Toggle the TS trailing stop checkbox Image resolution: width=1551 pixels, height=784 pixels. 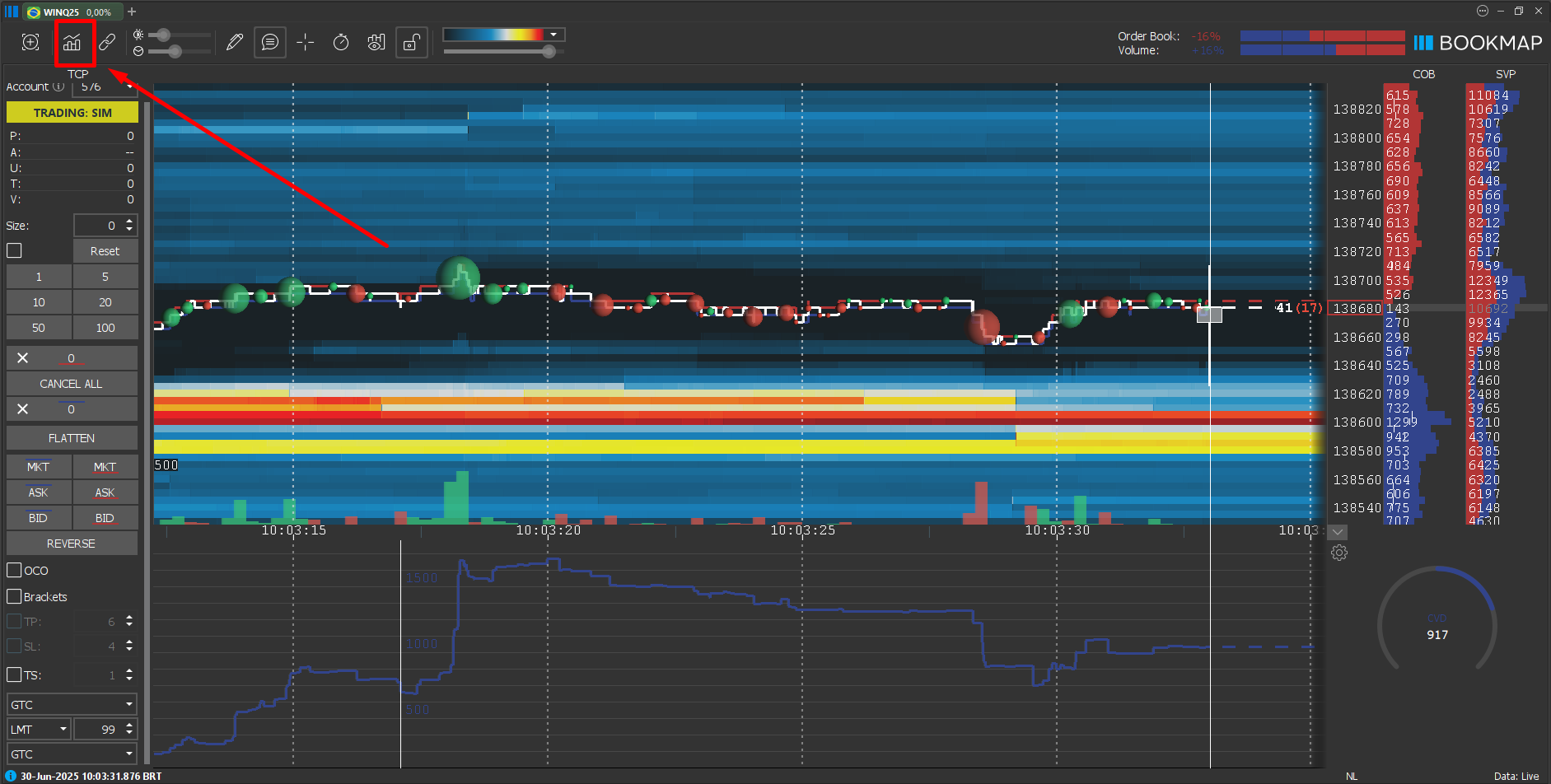(x=14, y=674)
